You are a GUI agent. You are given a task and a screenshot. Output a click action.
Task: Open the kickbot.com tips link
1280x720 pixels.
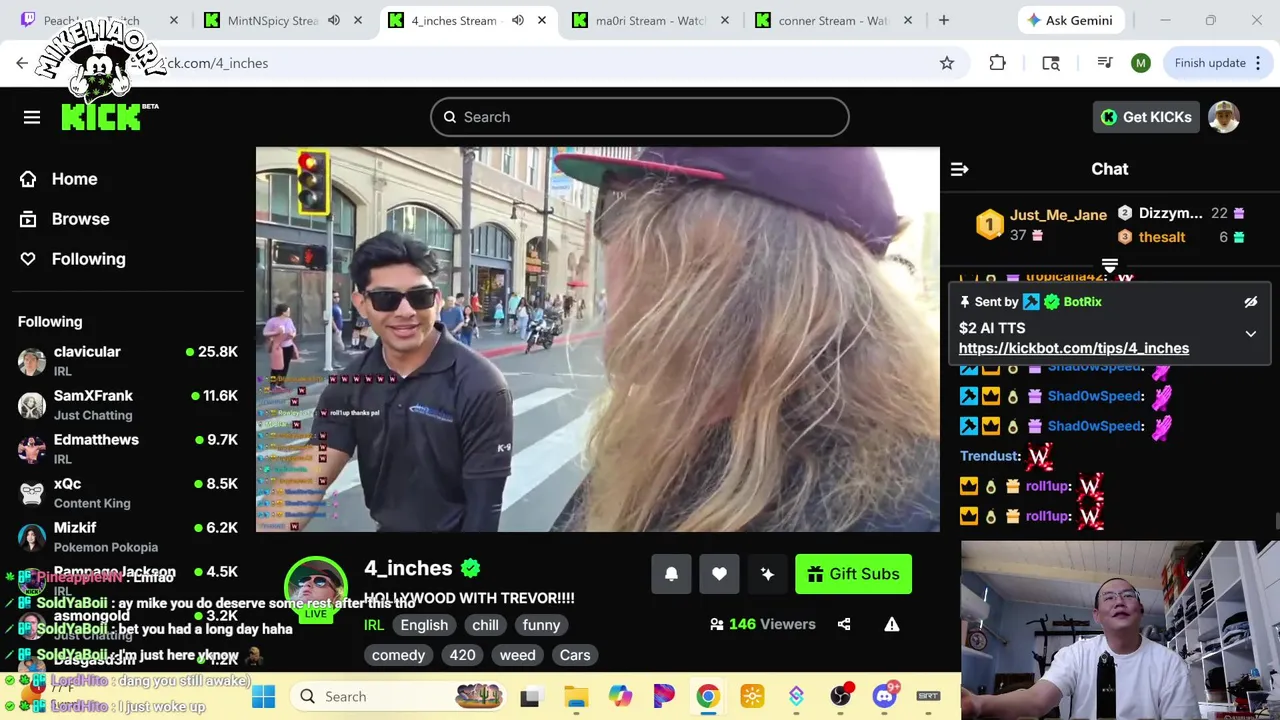(1074, 348)
